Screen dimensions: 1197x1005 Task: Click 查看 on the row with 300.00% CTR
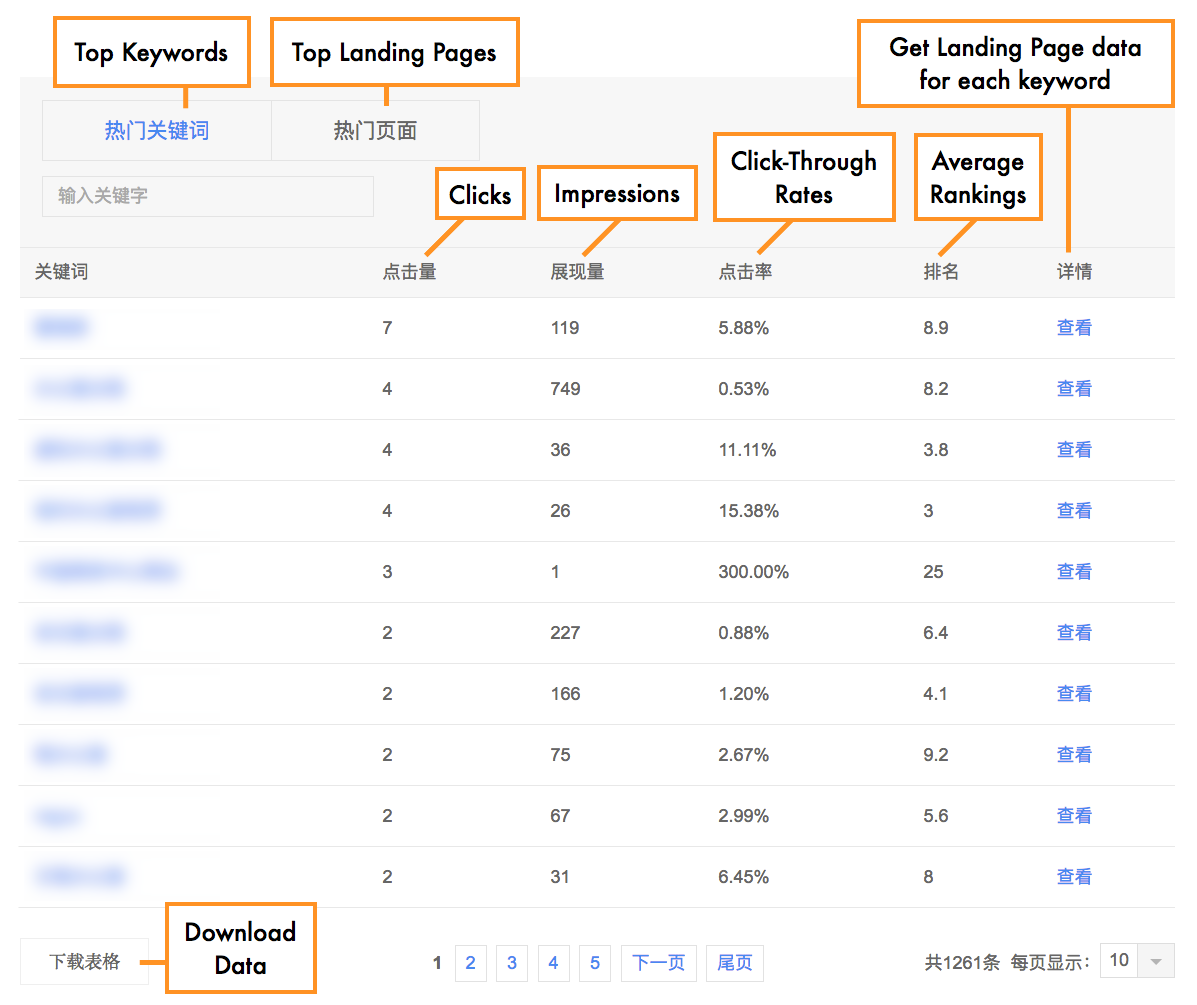coord(1073,571)
